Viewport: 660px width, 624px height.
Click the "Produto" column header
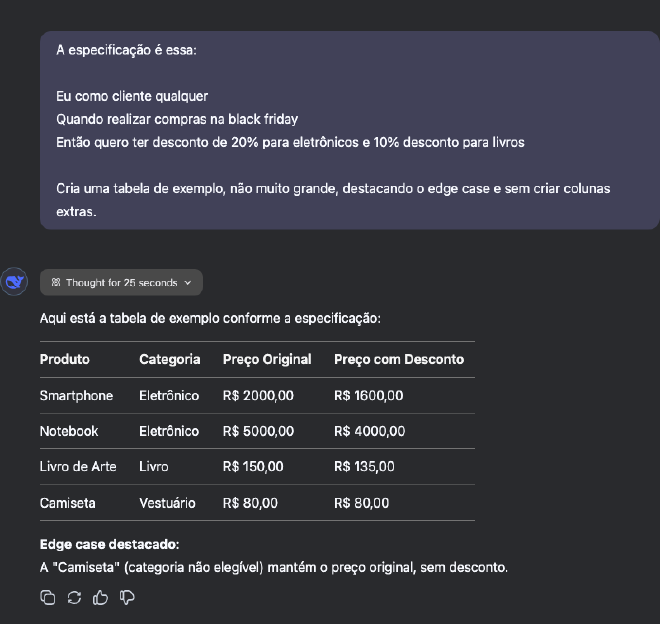pos(65,359)
